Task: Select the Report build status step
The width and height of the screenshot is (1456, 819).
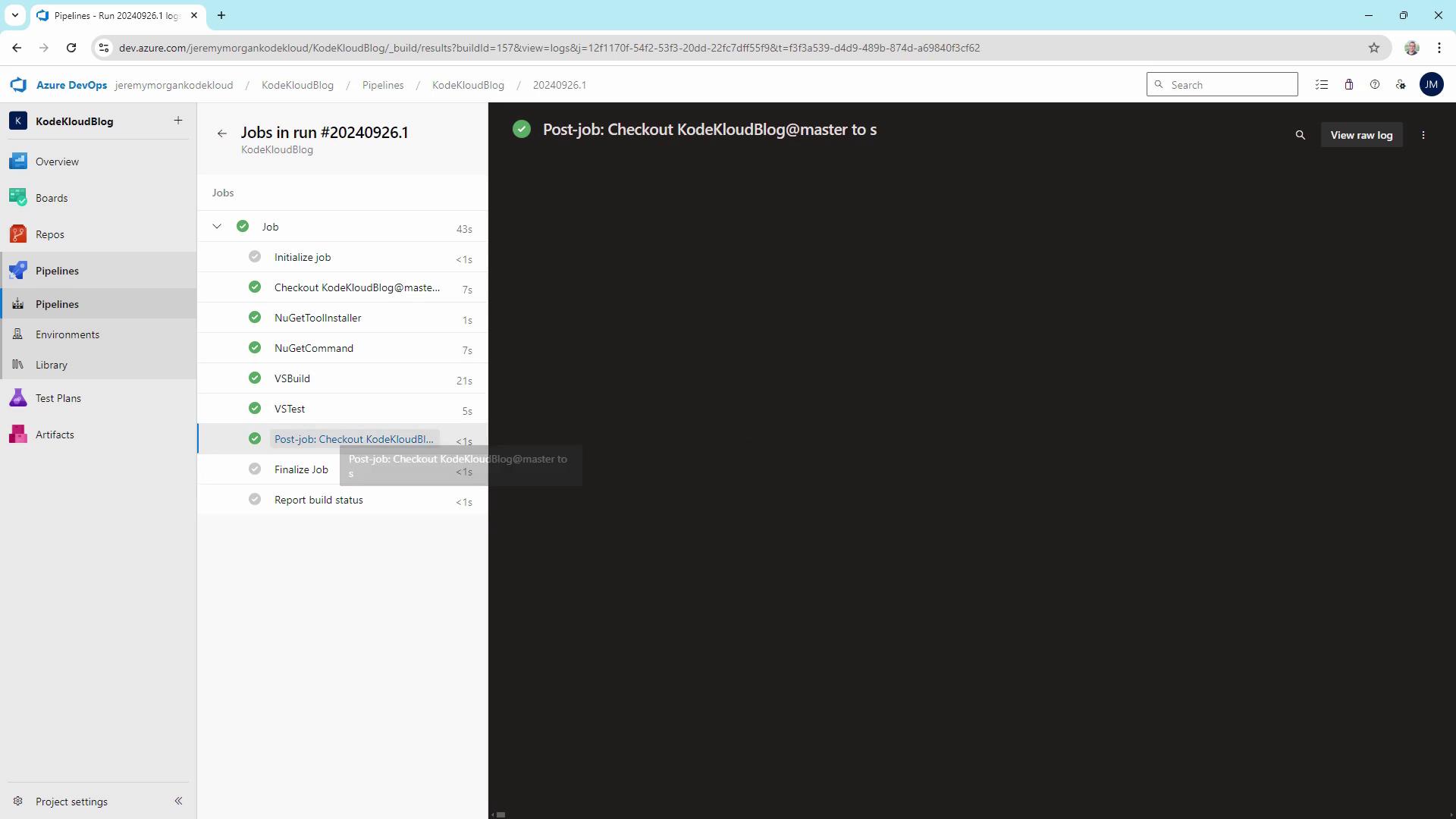Action: coord(343,500)
